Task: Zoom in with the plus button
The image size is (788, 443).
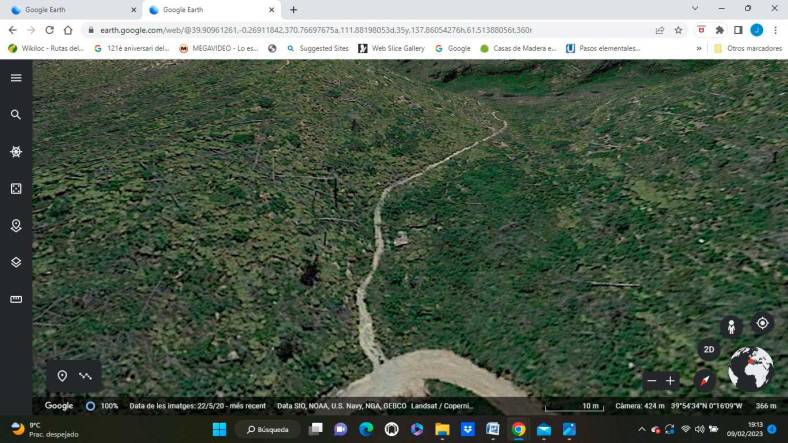Action: pyautogui.click(x=670, y=381)
